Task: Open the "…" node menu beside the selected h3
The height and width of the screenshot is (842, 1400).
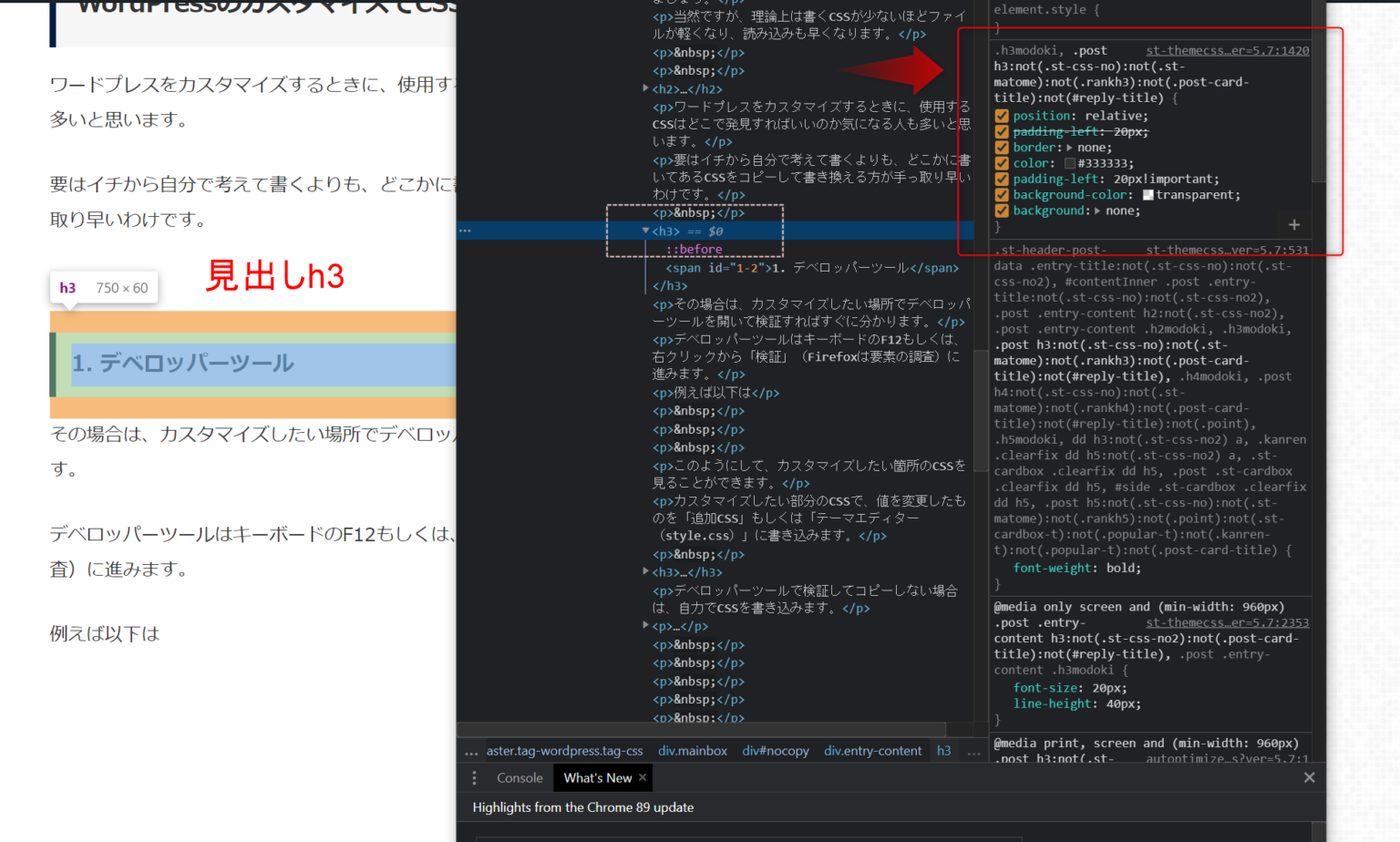Action: 465,231
